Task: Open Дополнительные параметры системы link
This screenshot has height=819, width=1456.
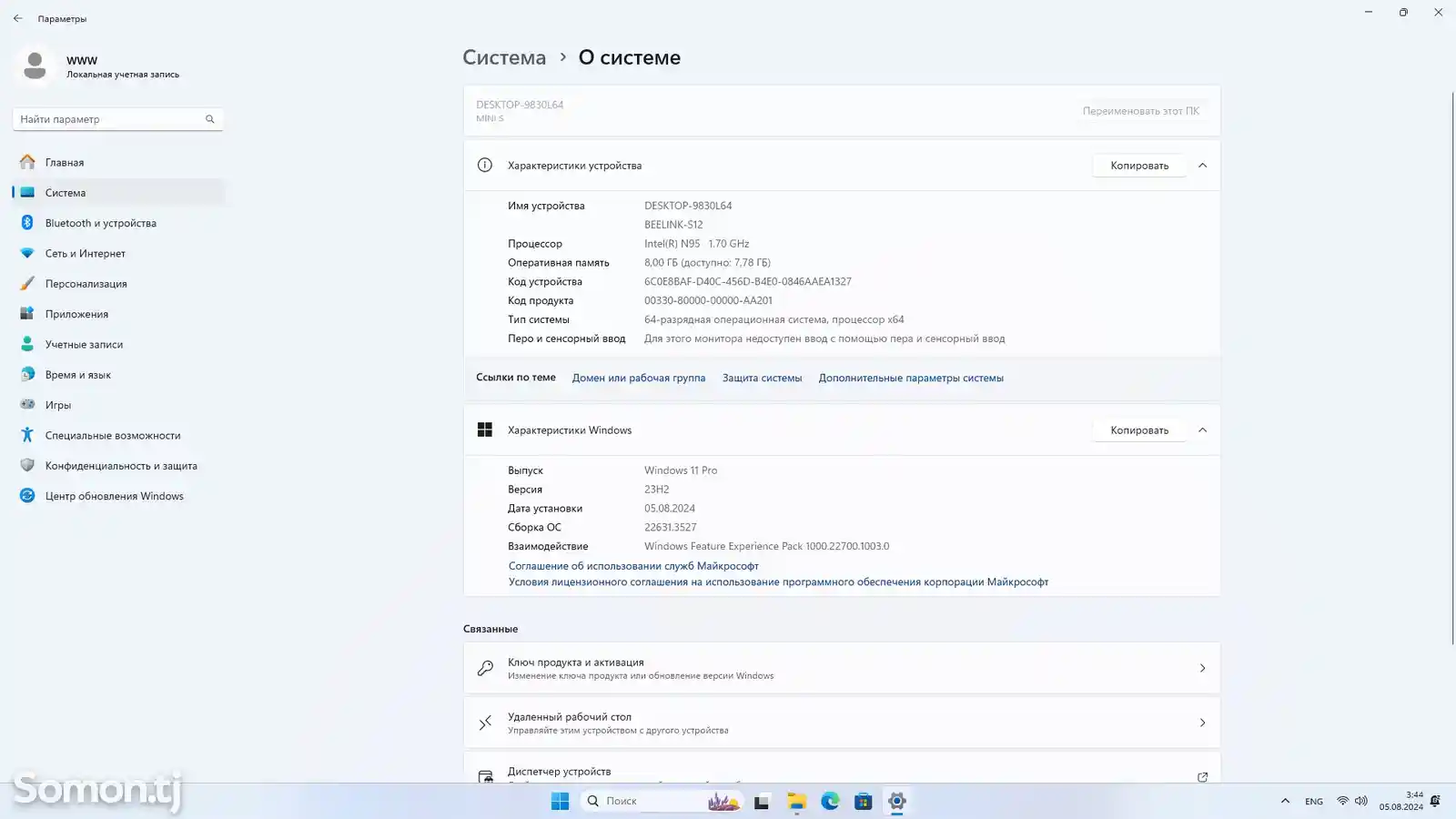Action: (911, 378)
